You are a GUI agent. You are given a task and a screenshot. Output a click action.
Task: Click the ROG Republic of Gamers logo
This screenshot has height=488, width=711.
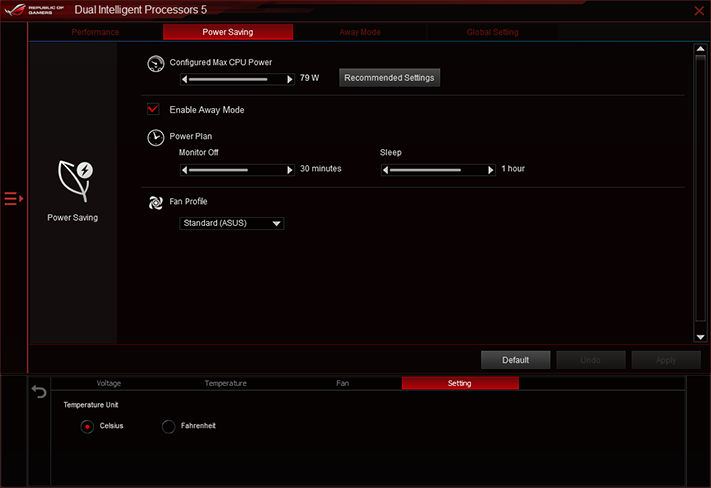pyautogui.click(x=34, y=10)
